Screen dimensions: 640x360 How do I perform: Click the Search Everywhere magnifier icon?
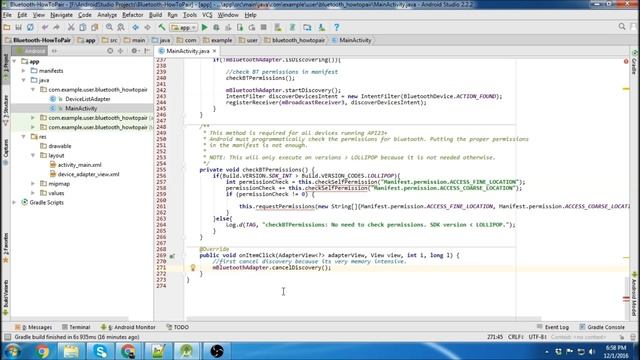pos(622,27)
